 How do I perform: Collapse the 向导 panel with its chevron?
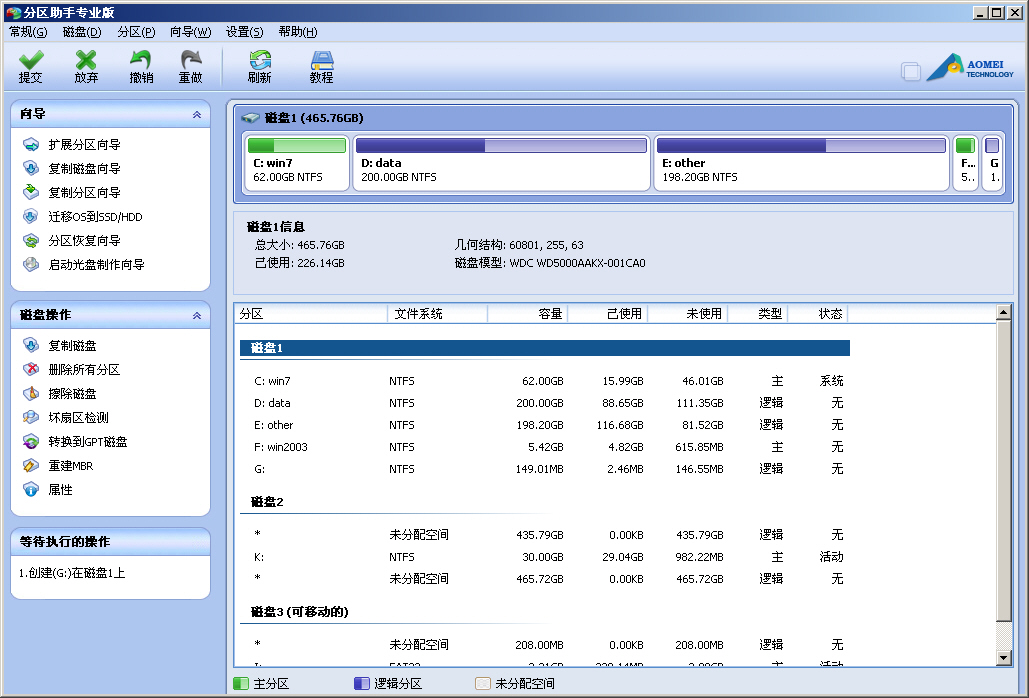point(196,114)
